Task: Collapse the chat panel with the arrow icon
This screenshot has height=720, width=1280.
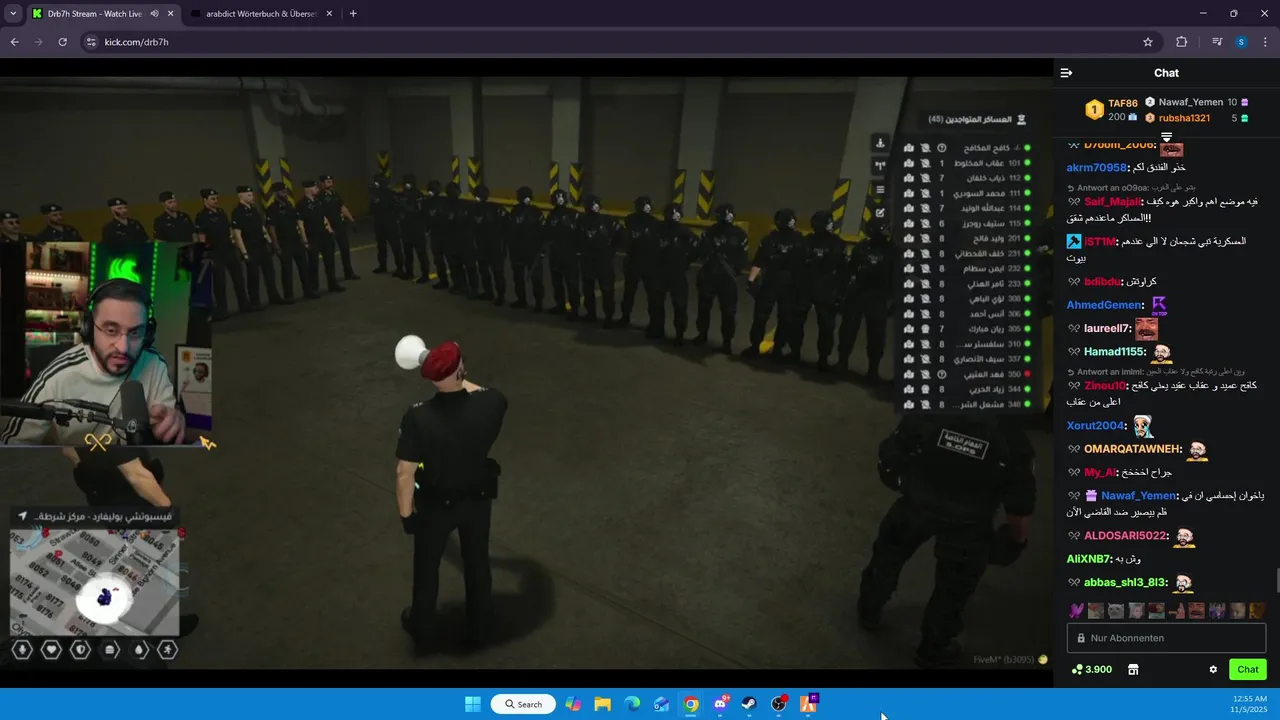Action: [1066, 73]
